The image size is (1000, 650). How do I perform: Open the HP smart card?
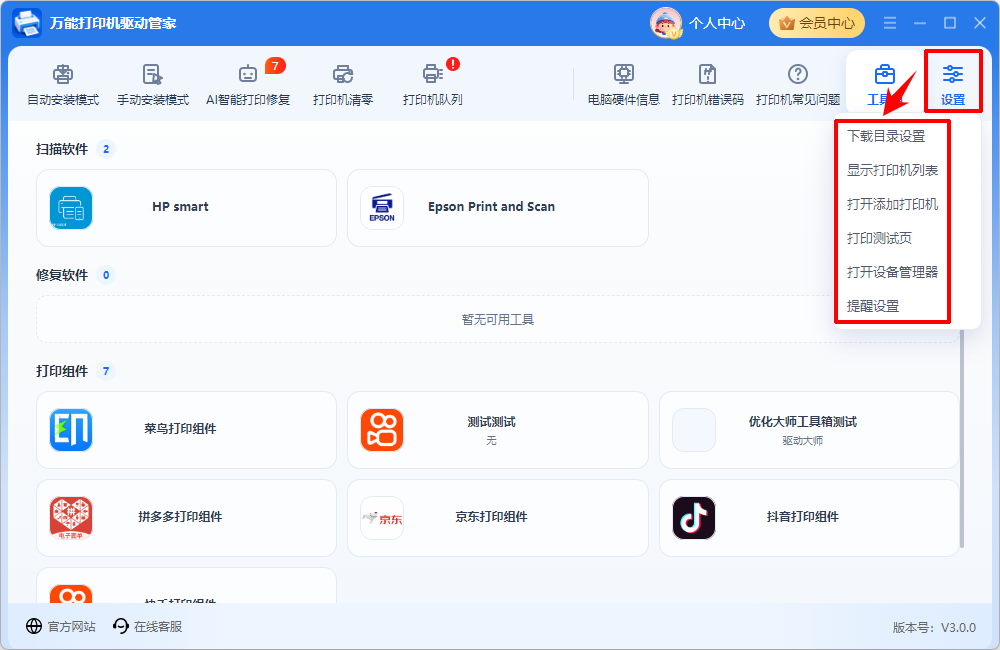click(186, 208)
